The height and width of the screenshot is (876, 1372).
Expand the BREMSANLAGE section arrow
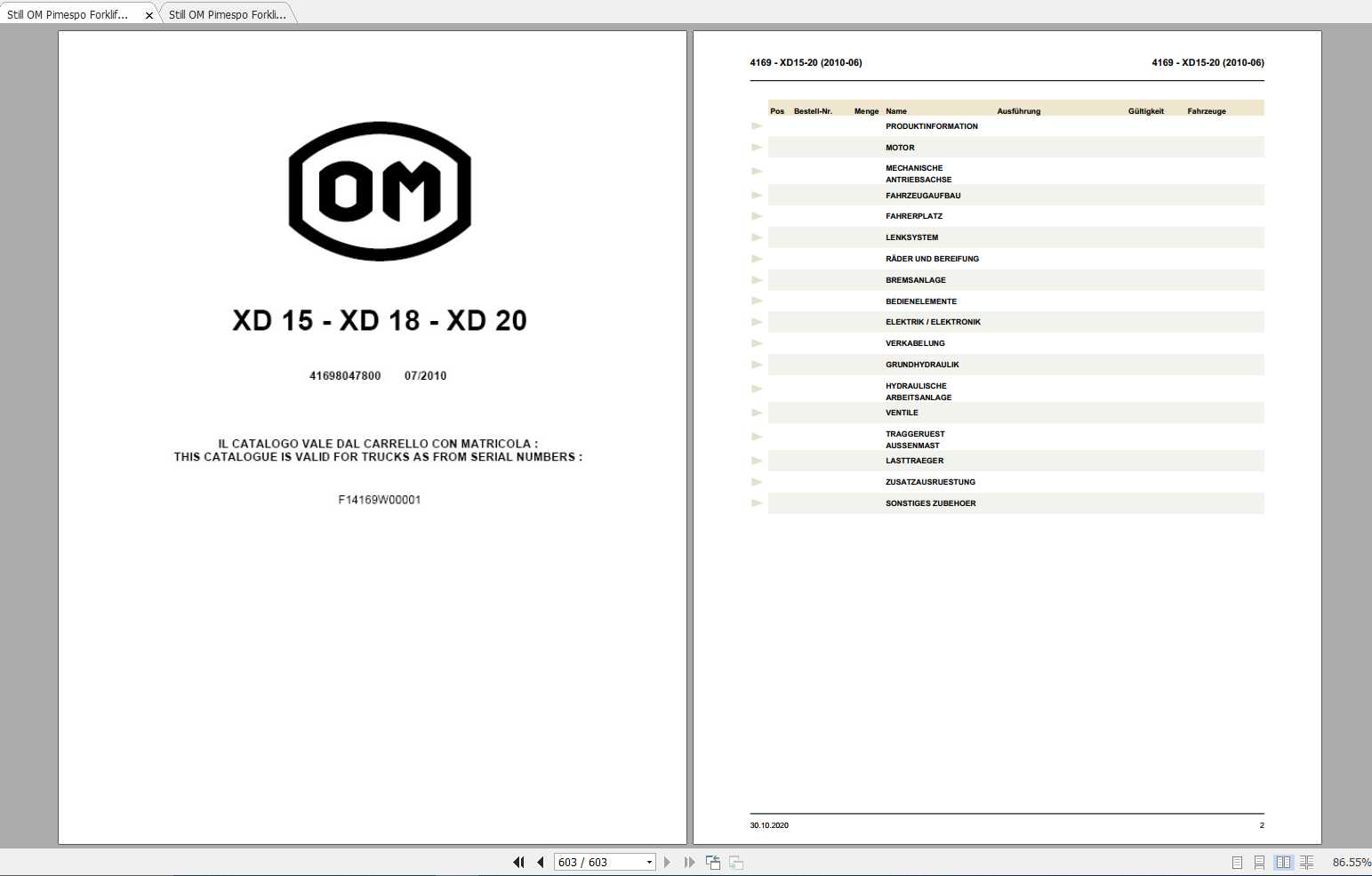tap(757, 279)
